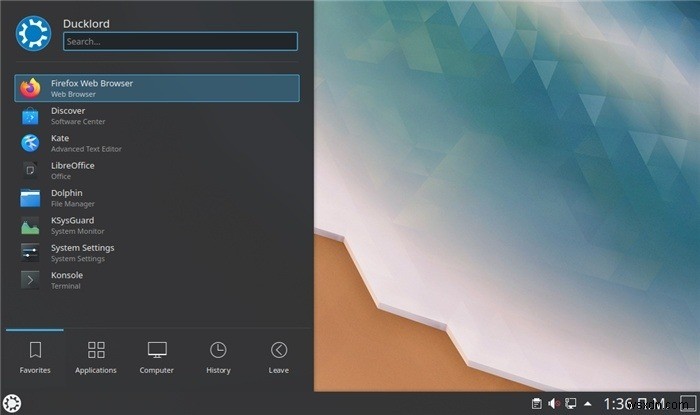Launch the Konsole terminal prompt icon
Image resolution: width=700 pixels, height=415 pixels.
30,280
